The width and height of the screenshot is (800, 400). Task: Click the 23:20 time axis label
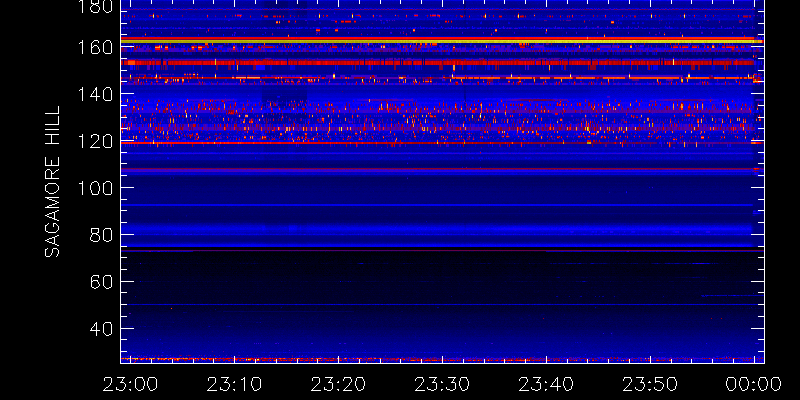[x=339, y=384]
